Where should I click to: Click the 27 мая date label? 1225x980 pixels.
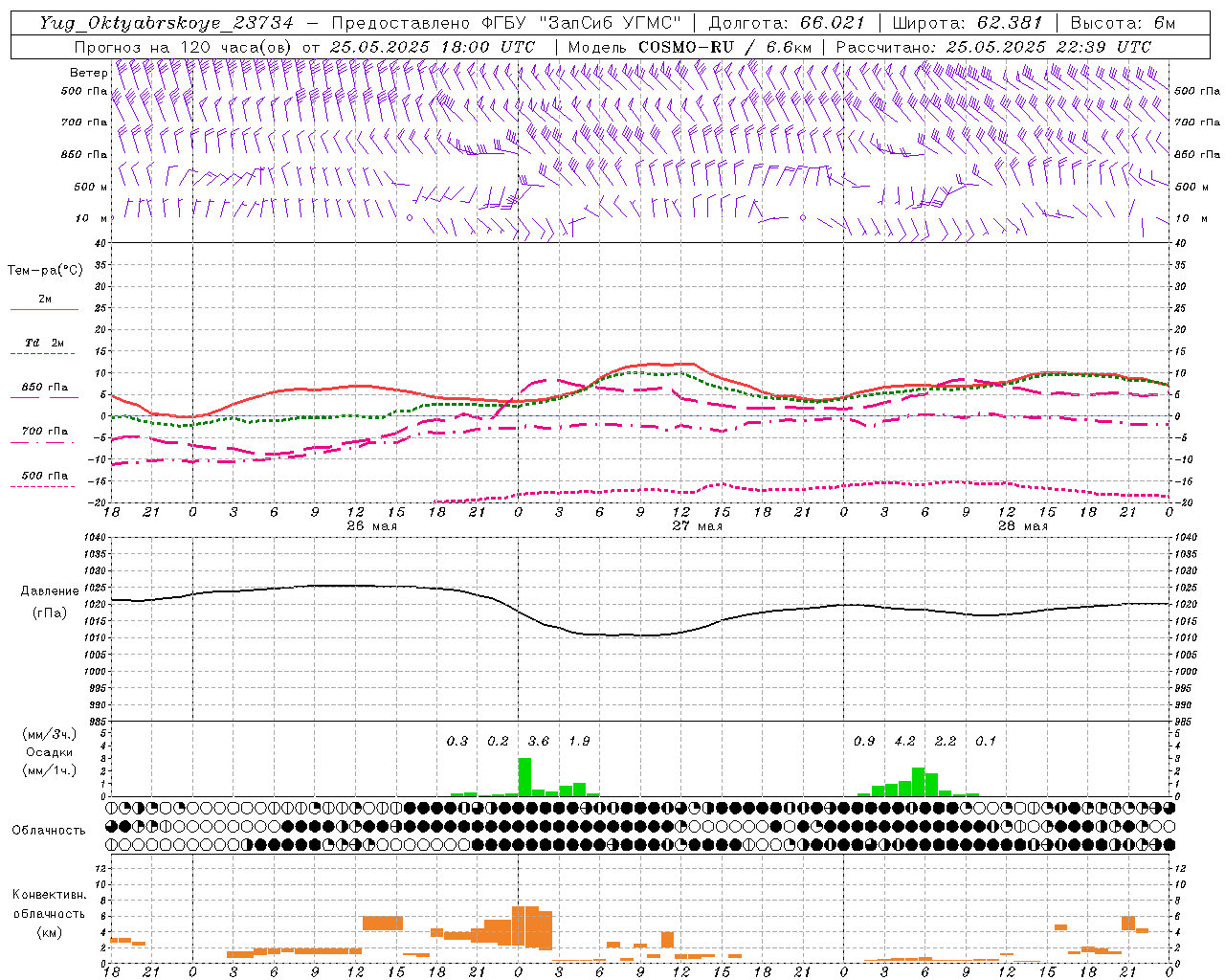(x=697, y=526)
